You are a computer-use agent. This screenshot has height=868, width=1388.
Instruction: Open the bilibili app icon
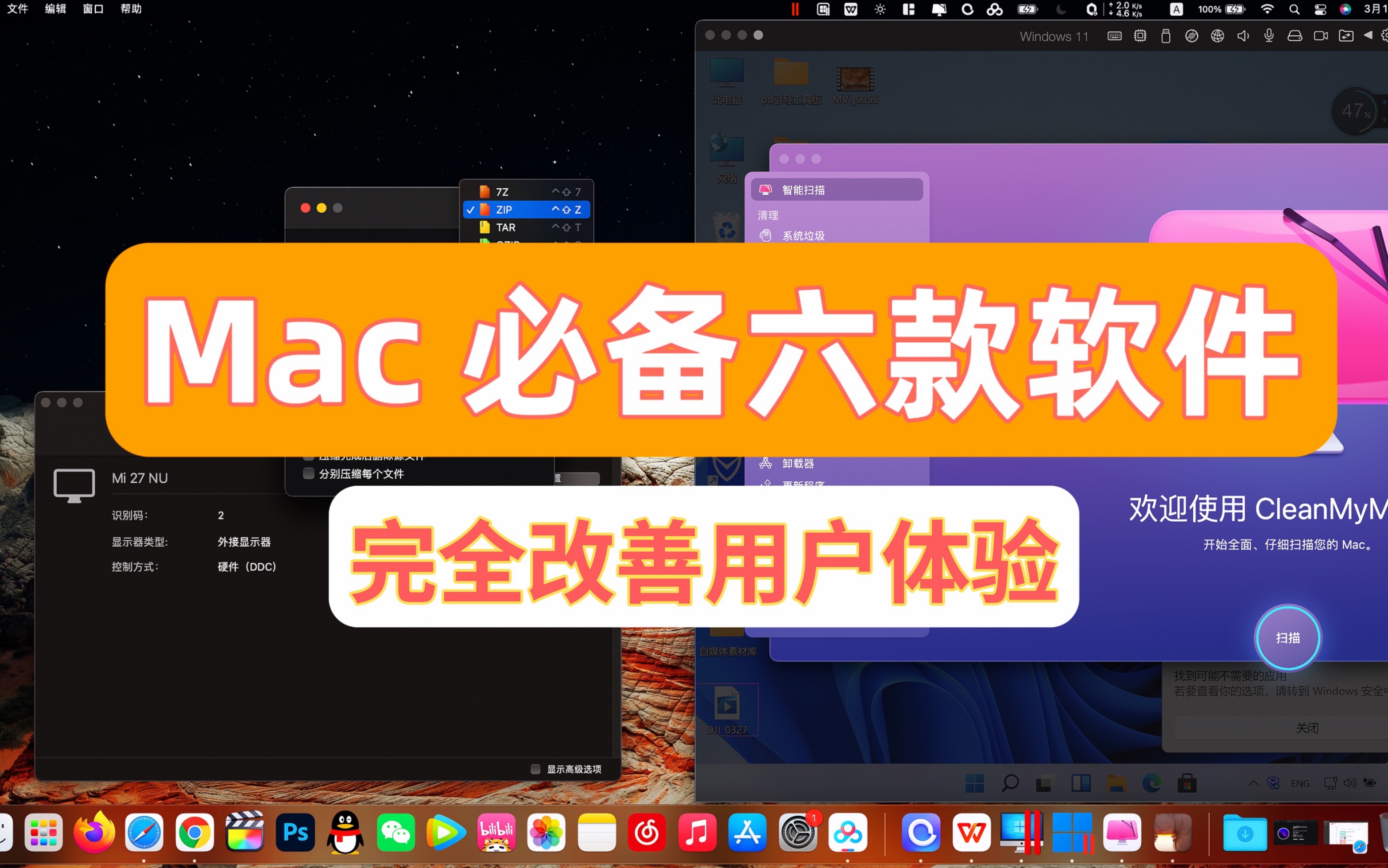pos(496,832)
